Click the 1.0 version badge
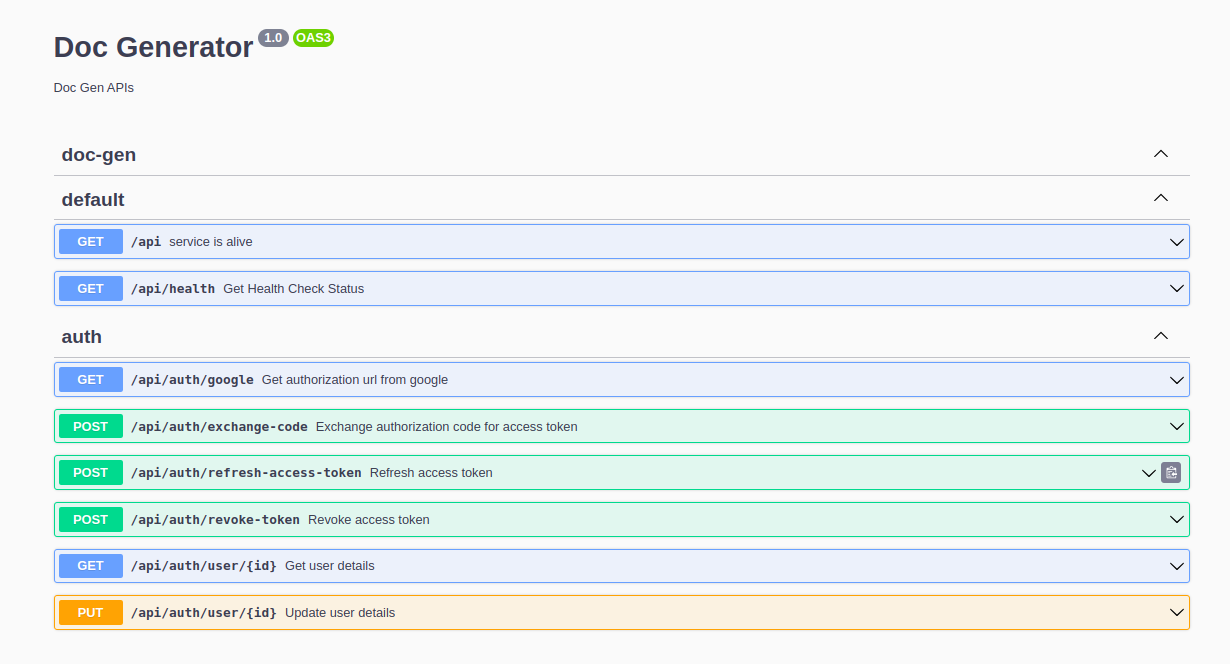 tap(273, 38)
